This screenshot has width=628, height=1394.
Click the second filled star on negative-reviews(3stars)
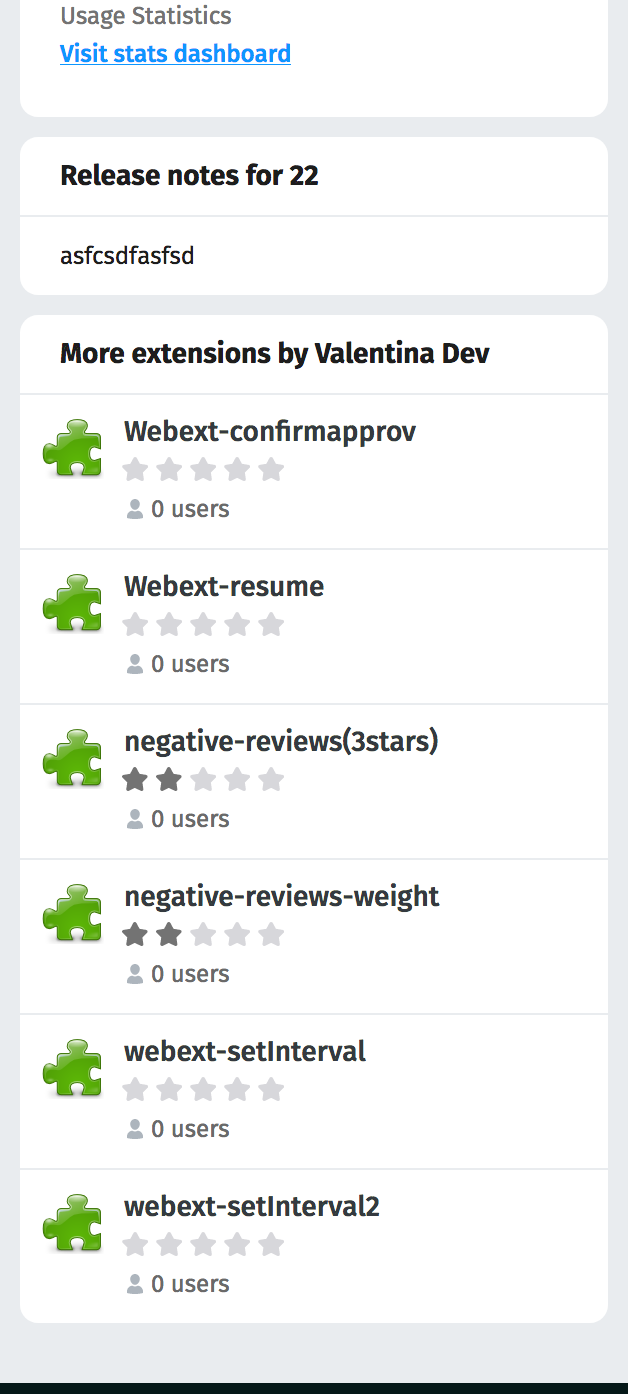(x=169, y=778)
